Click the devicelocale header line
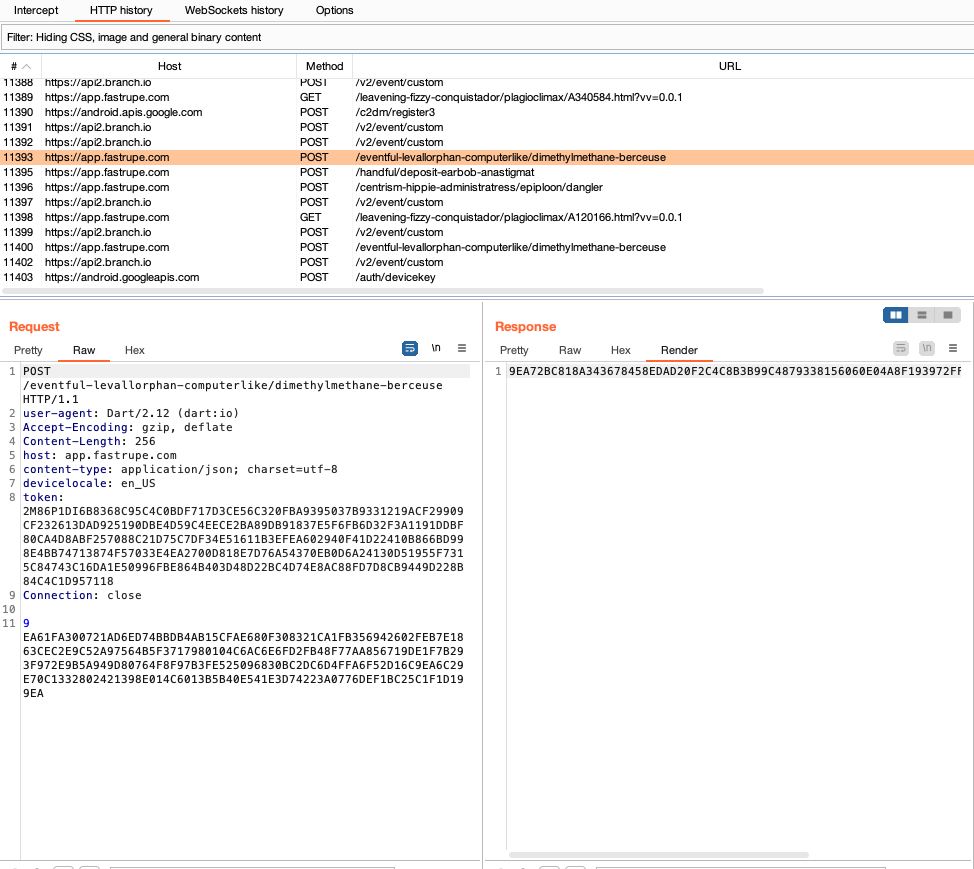 click(x=89, y=483)
